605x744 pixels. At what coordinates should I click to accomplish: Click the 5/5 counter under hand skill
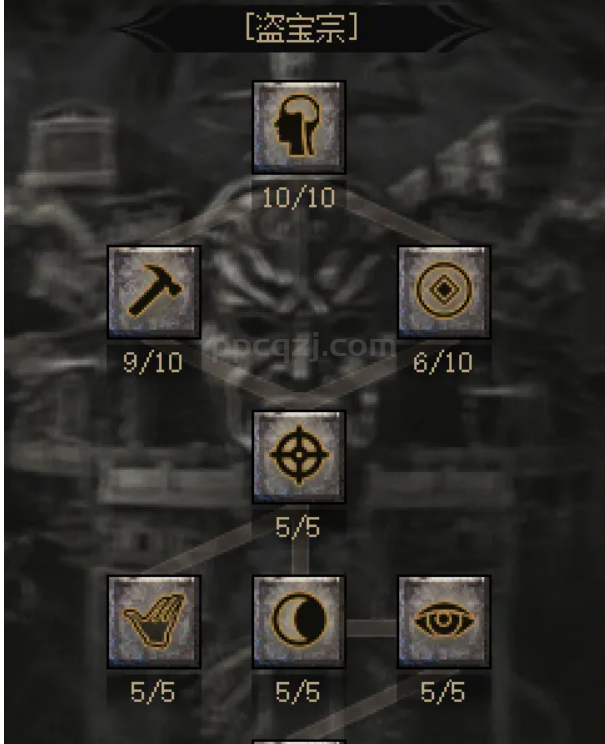pos(152,692)
